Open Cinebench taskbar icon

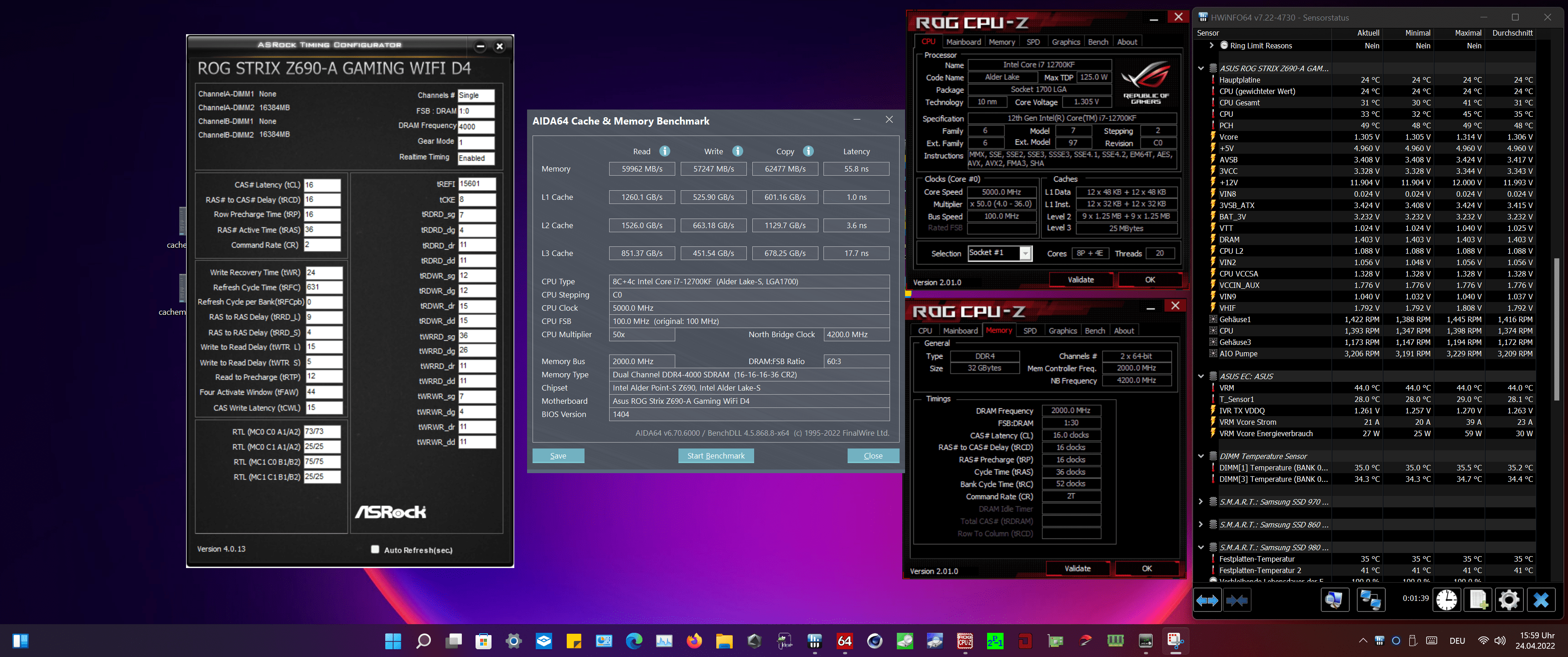pyautogui.click(x=875, y=641)
